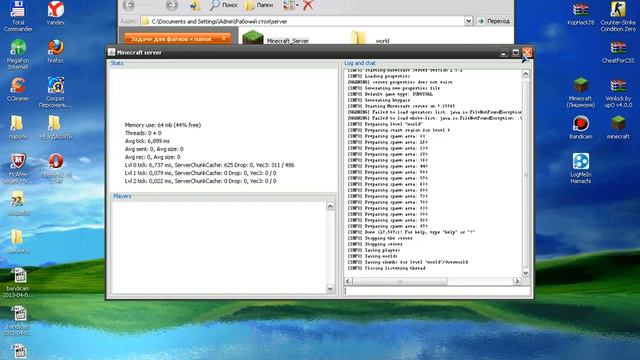This screenshot has width=640, height=360.
Task: Select the Minecraft_Server file in Explorer
Action: [x=276, y=38]
